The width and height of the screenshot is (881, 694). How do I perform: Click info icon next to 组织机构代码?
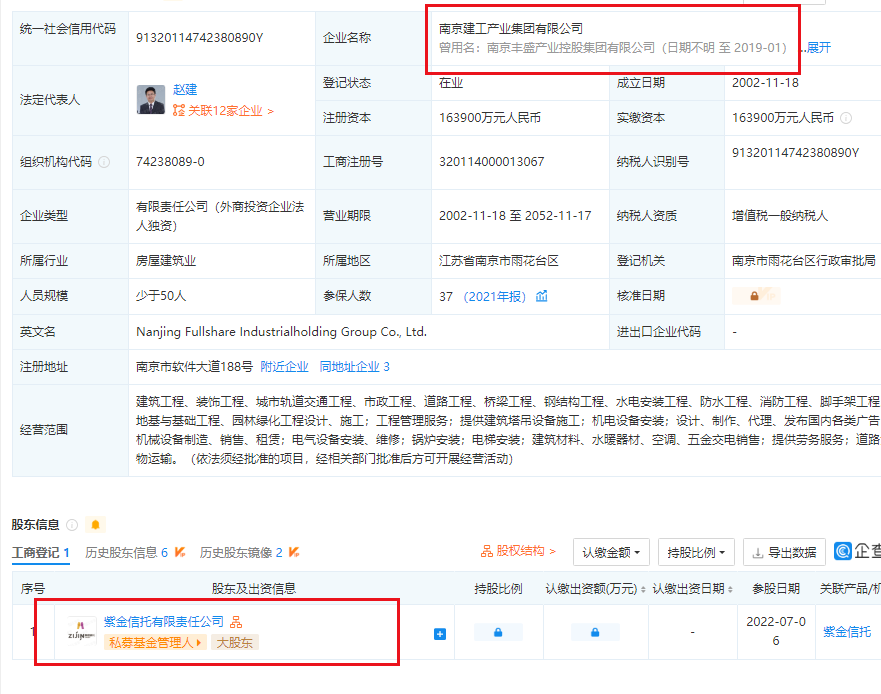point(104,162)
